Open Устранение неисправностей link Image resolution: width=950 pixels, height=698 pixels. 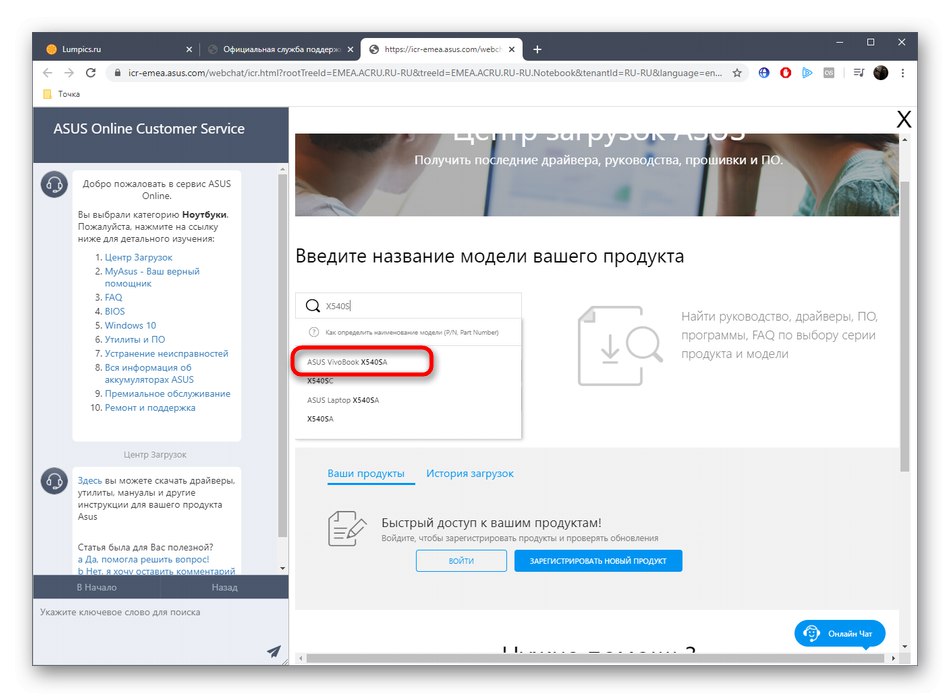tap(167, 353)
